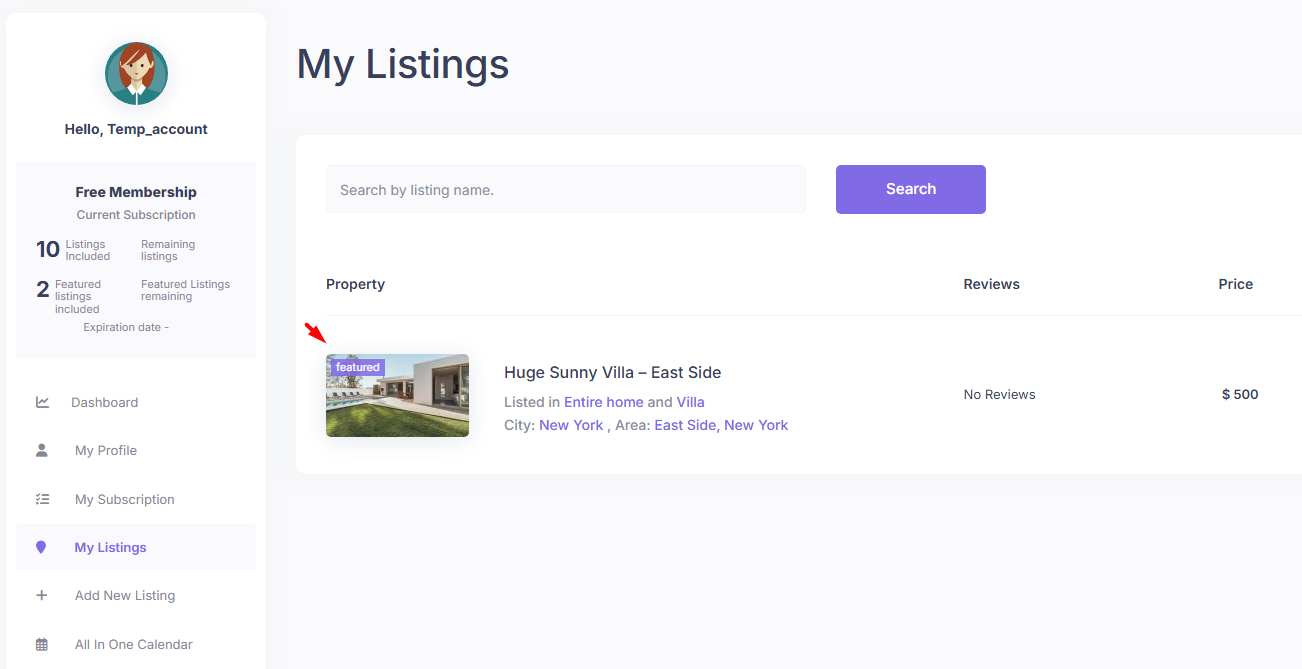1302x669 pixels.
Task: Follow the Villa type link
Action: (x=690, y=402)
